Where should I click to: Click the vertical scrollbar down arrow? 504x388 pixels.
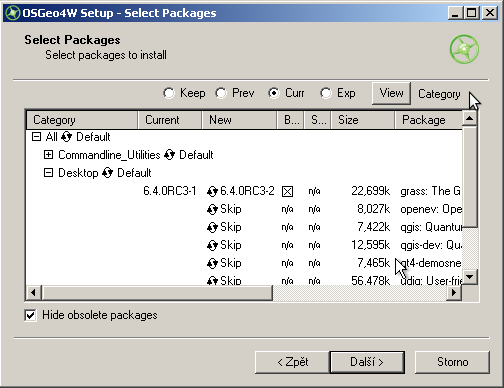(470, 277)
